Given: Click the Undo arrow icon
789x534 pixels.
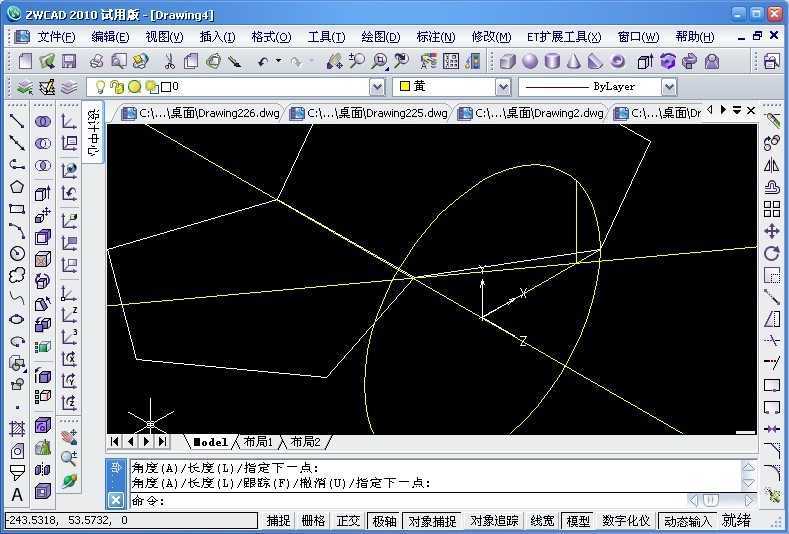Looking at the screenshot, I should point(263,61).
